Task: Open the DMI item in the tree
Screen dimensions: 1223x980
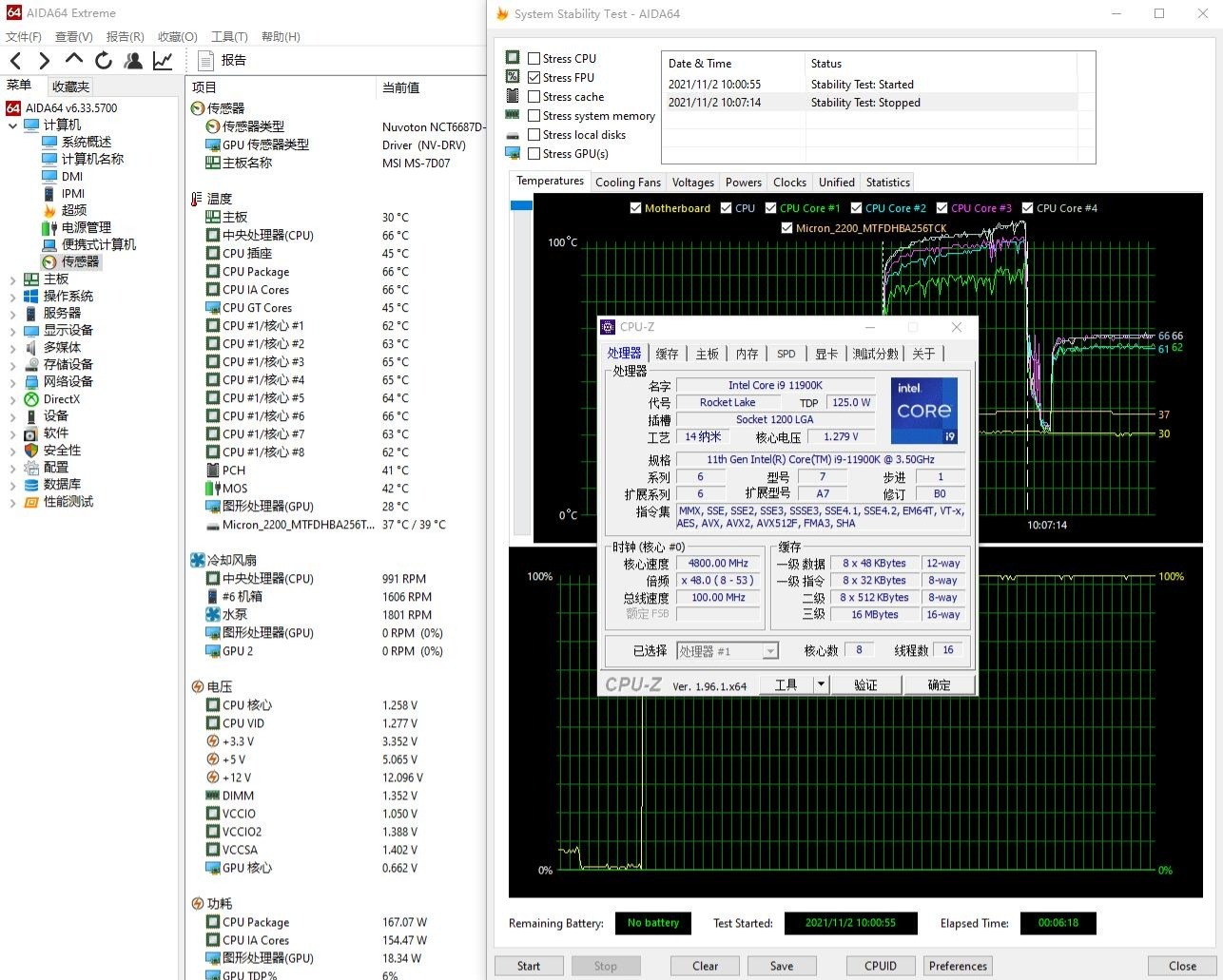Action: (x=72, y=176)
